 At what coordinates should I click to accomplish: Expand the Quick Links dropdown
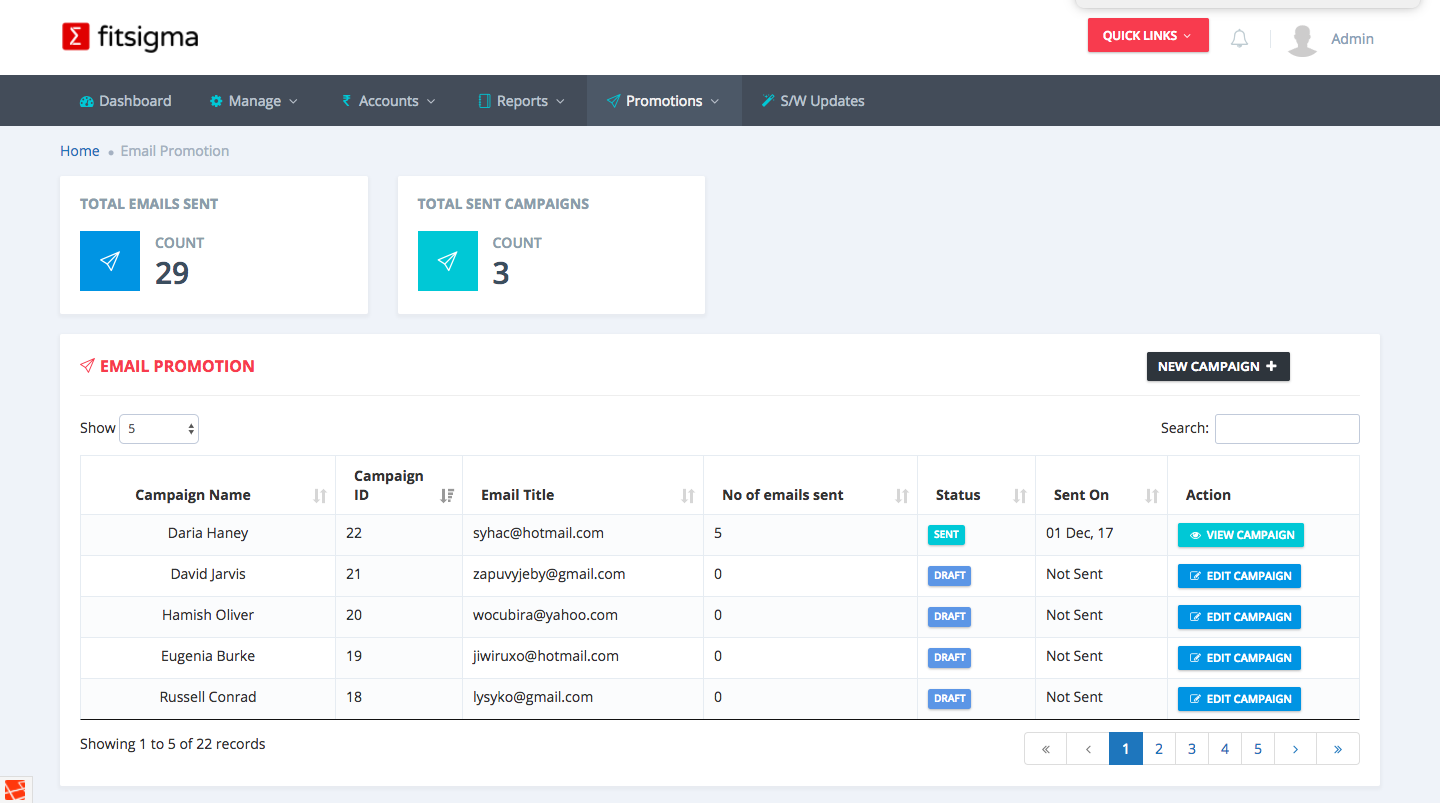coord(1147,36)
